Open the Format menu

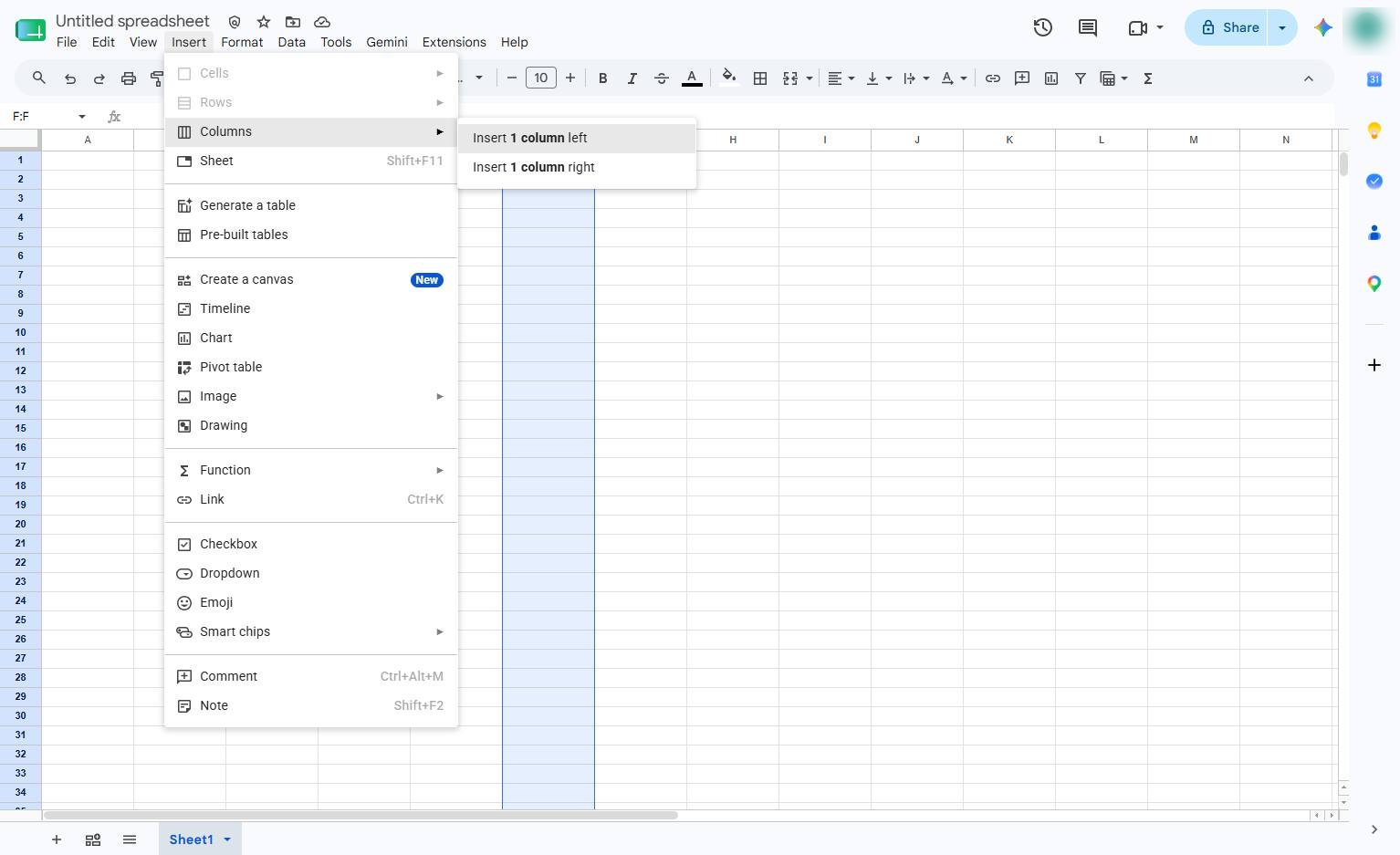(242, 42)
